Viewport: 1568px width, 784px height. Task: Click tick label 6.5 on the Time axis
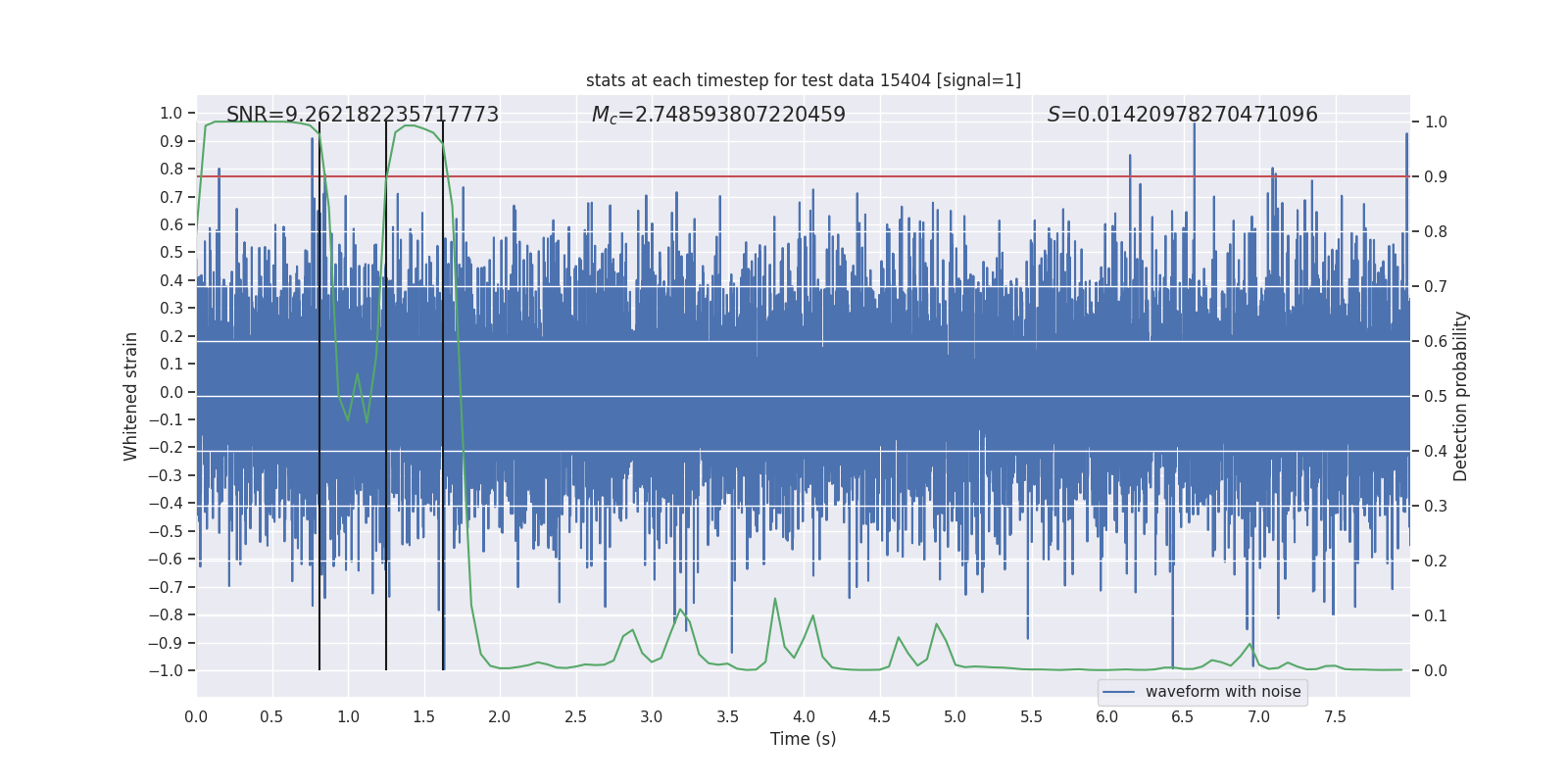tap(1183, 716)
